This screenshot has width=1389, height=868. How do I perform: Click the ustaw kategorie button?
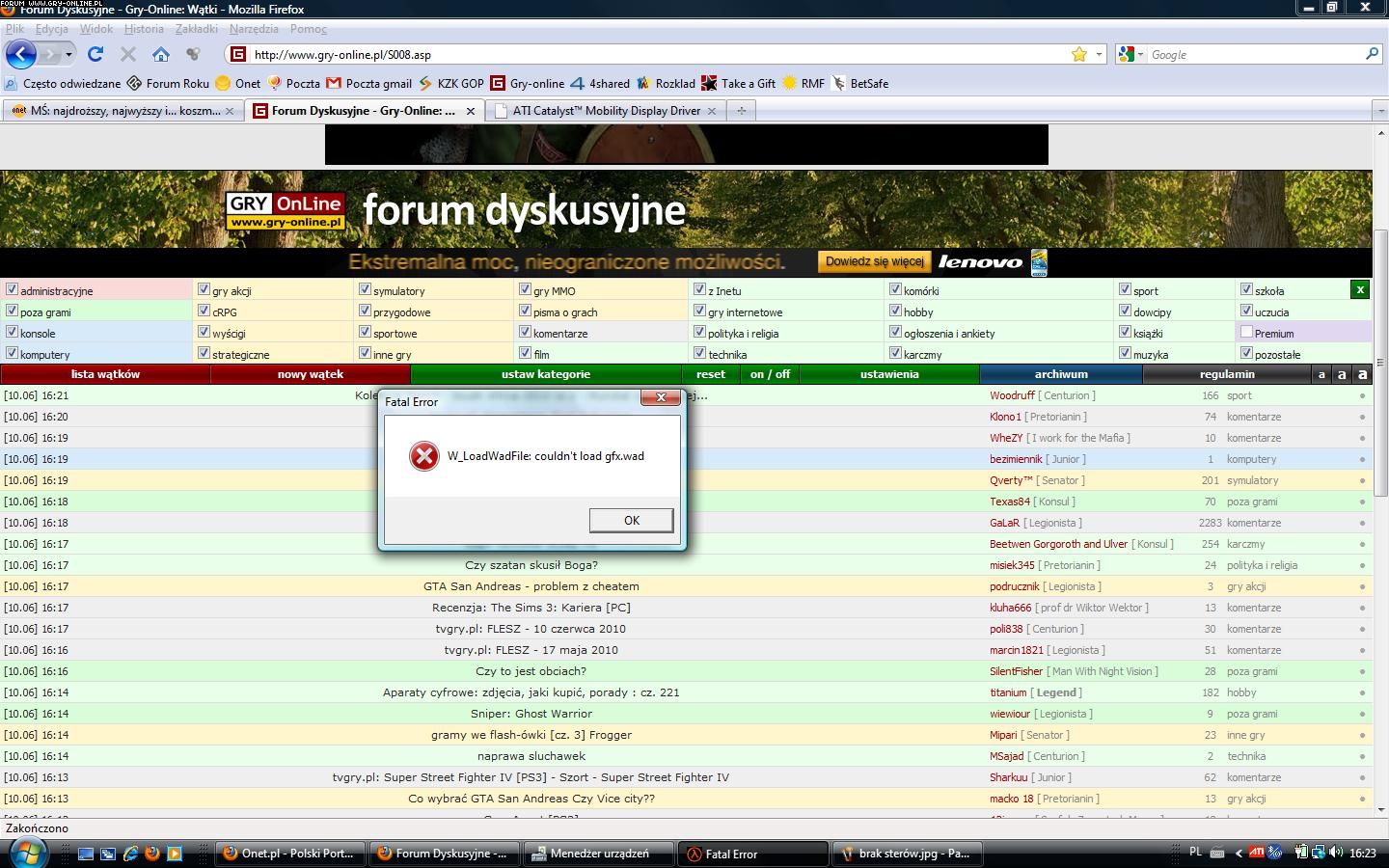click(546, 374)
